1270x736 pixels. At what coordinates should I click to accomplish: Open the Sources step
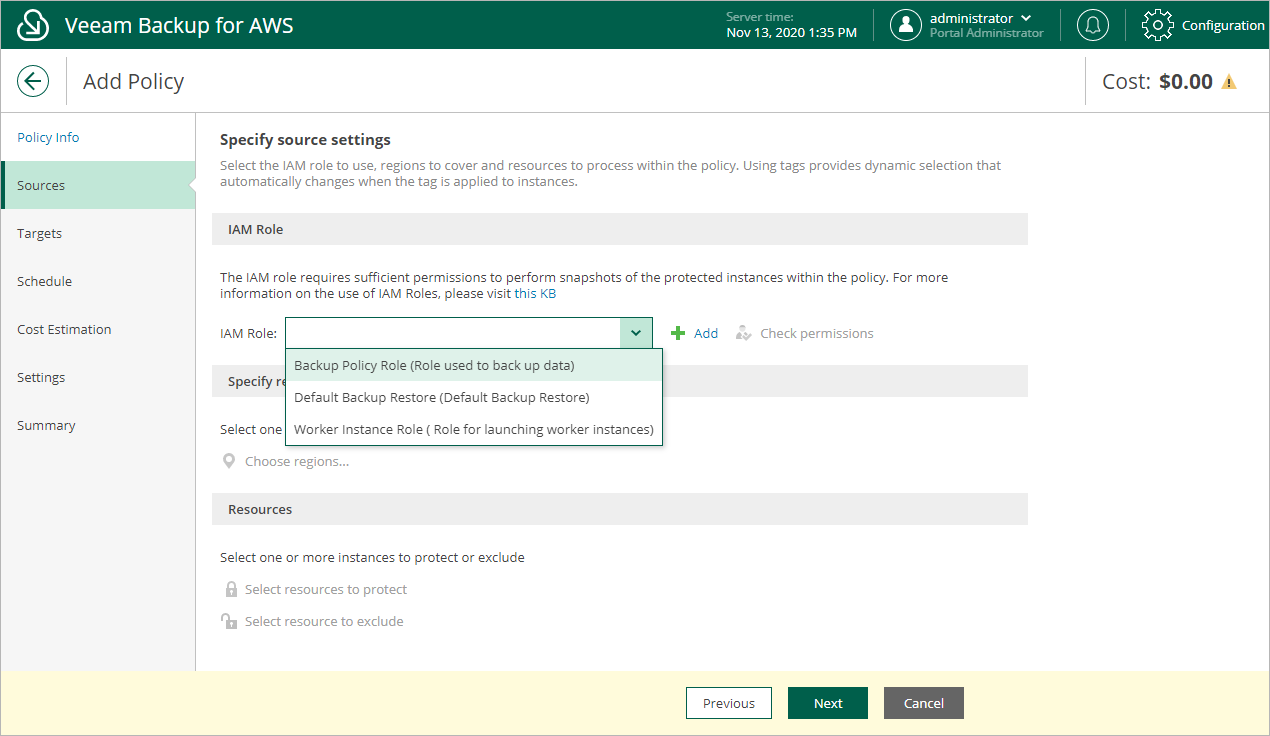pos(98,185)
